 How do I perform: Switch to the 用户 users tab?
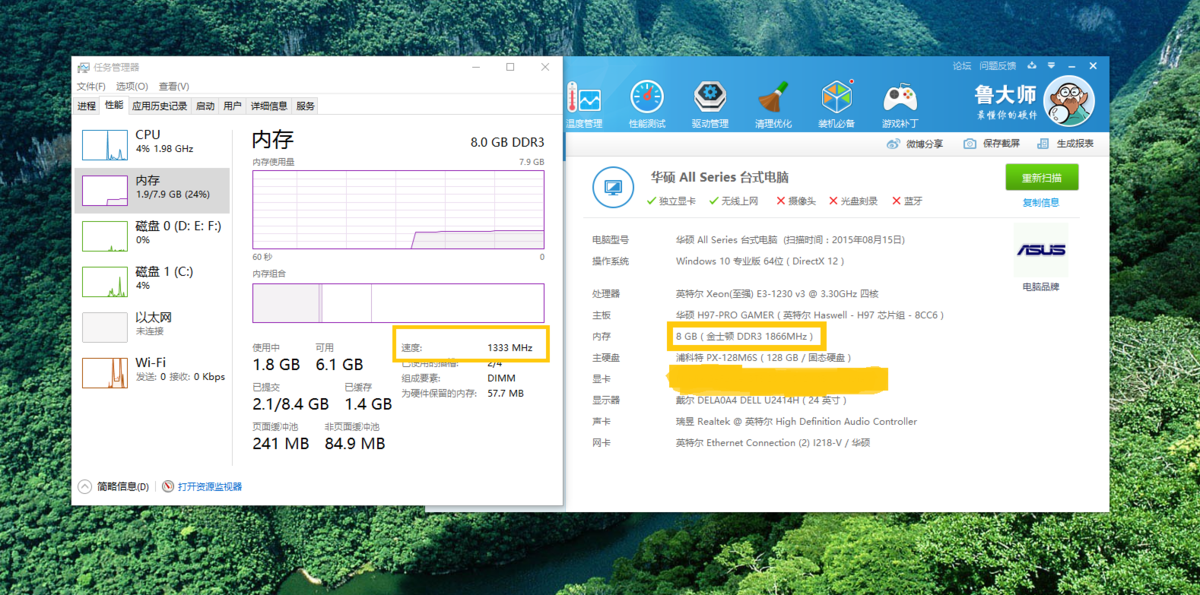pos(233,106)
